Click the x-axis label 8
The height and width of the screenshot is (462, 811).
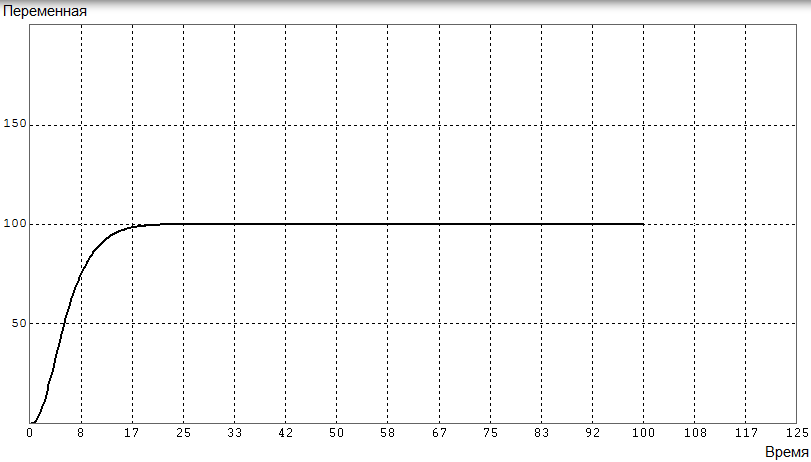[x=81, y=433]
